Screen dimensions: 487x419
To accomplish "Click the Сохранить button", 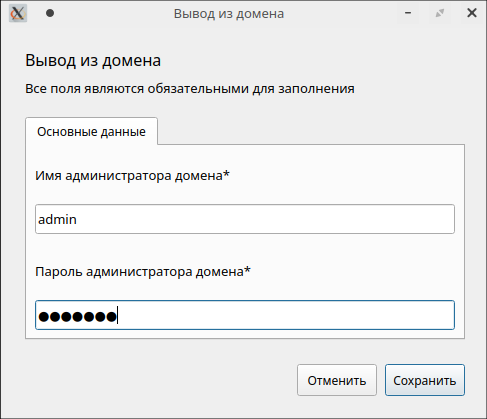I will (425, 380).
